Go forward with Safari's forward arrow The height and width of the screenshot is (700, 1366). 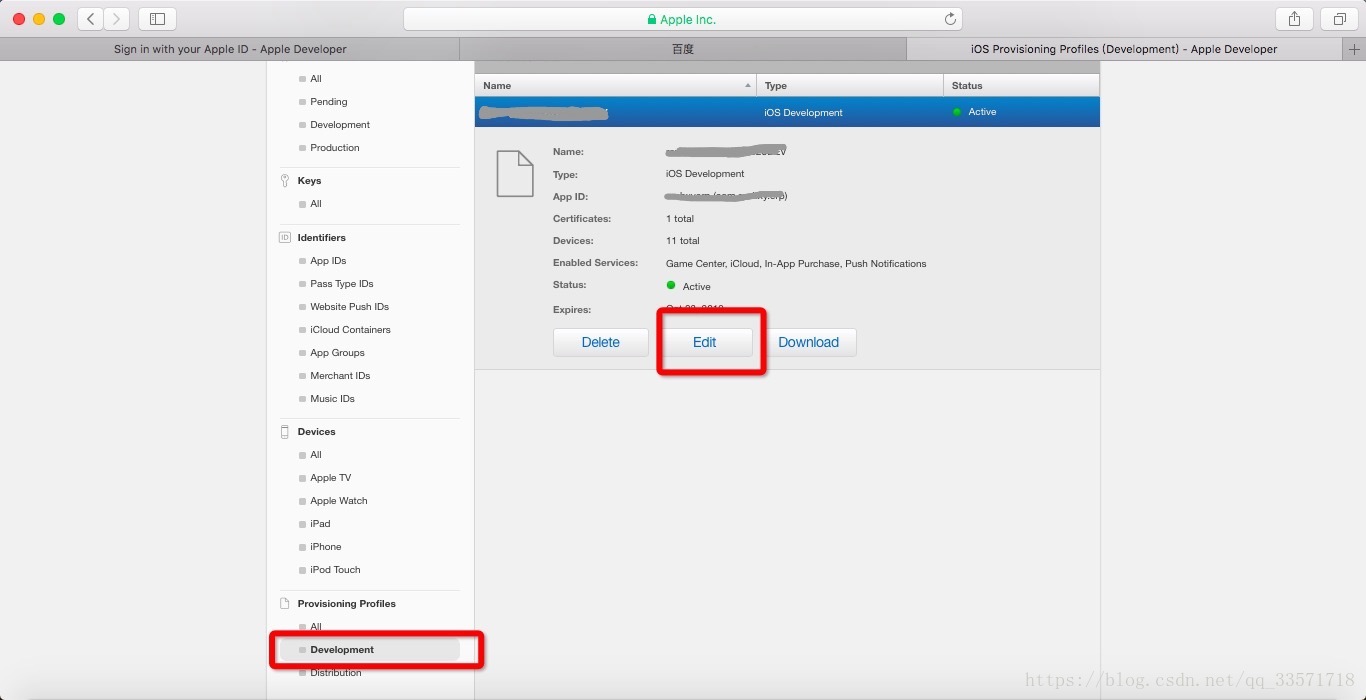click(x=117, y=18)
